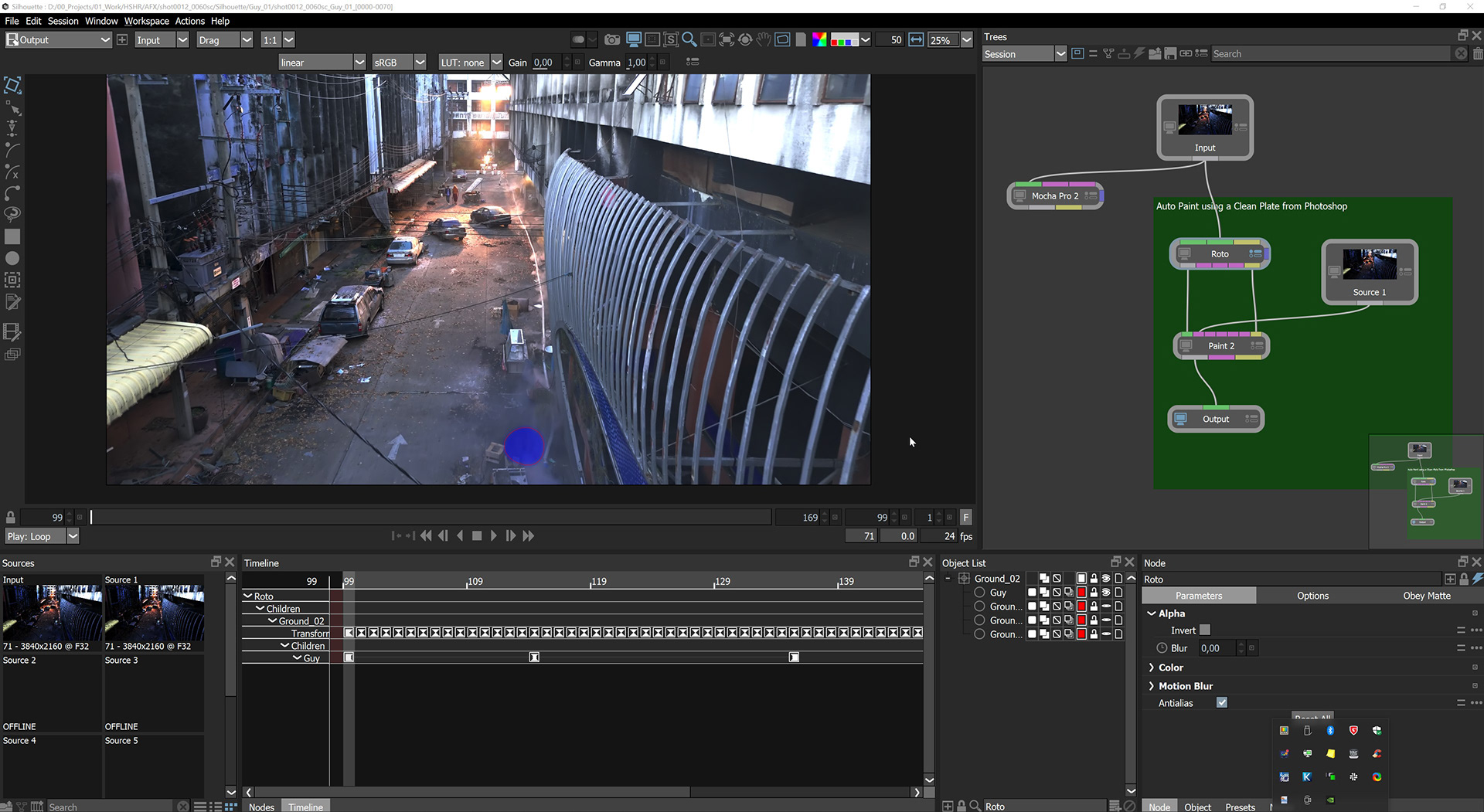1484x812 pixels.
Task: Select the radio circle beside Guy
Action: [979, 593]
